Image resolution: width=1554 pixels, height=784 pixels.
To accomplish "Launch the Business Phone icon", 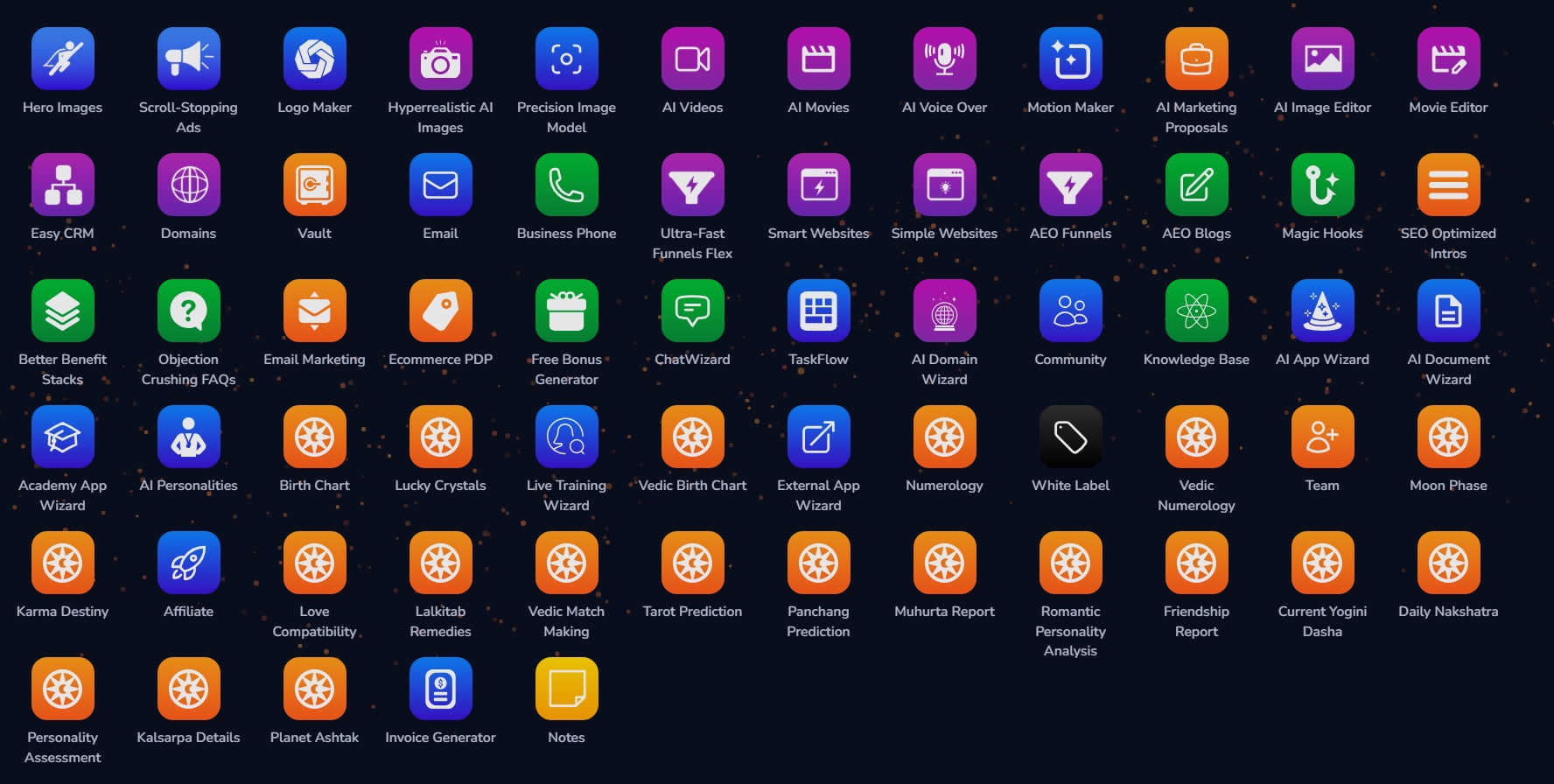I will tap(567, 185).
